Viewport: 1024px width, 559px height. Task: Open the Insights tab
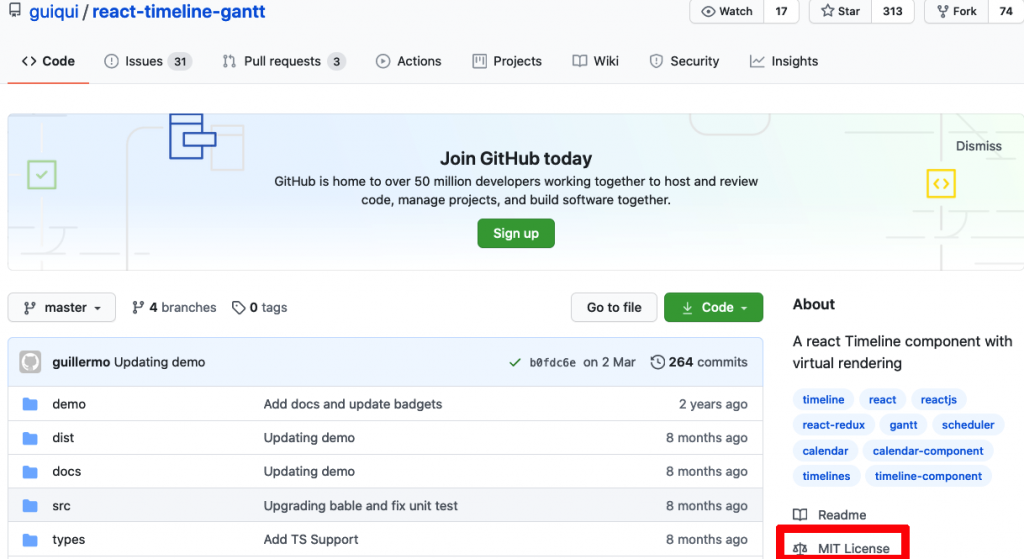[x=784, y=61]
